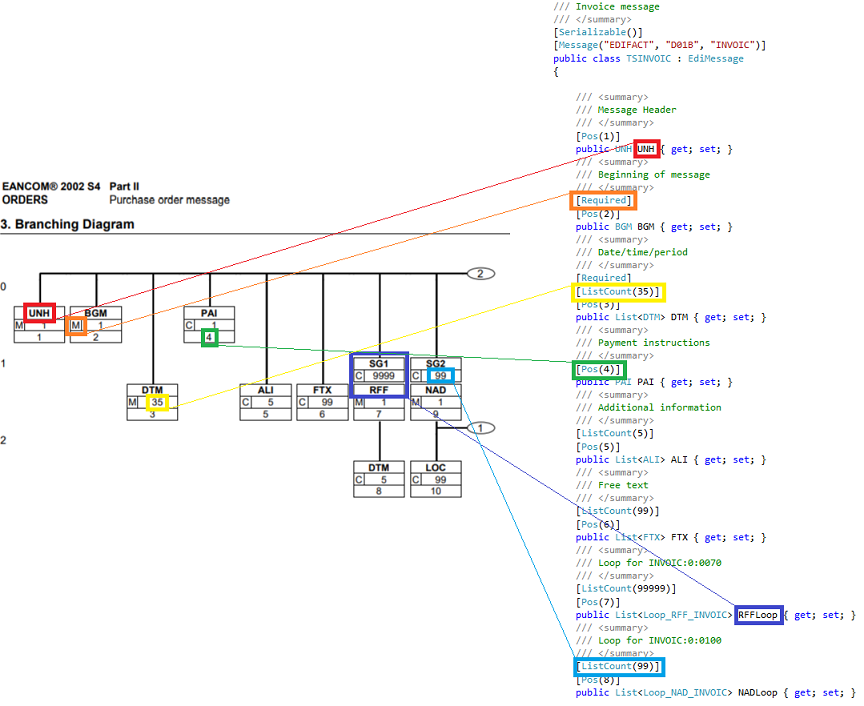The height and width of the screenshot is (706, 864).
Task: Select the FTX segment label in the diagram
Action: [x=322, y=390]
